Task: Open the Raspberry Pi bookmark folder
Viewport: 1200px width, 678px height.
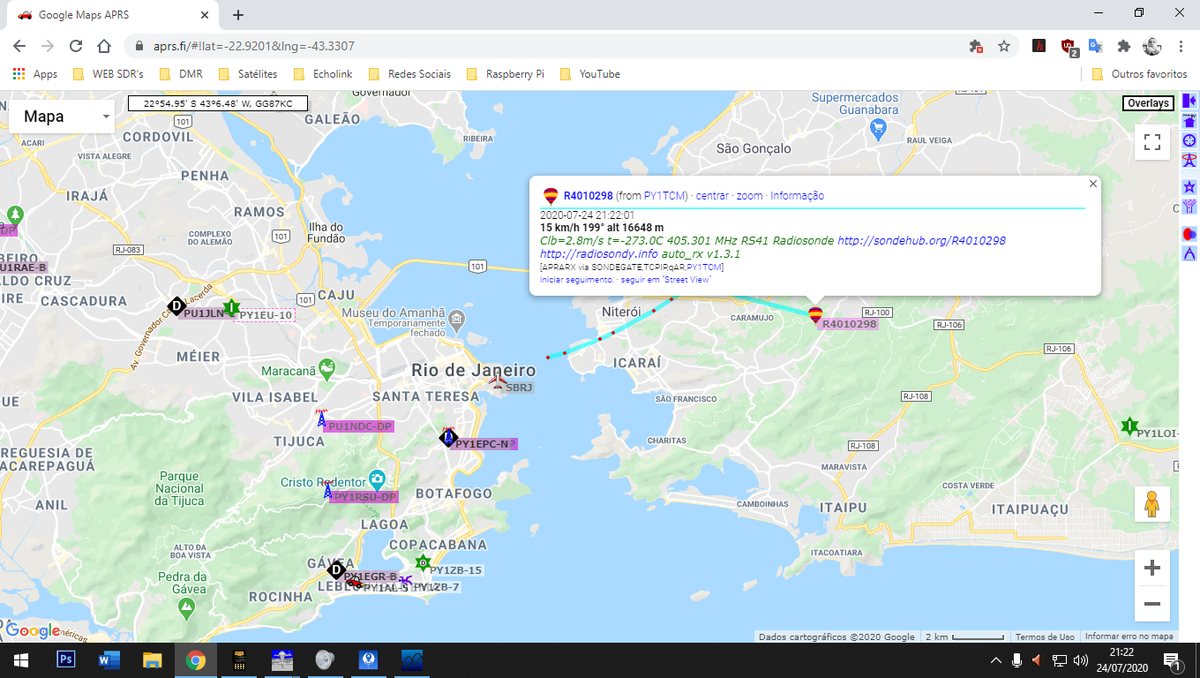Action: 504,74
